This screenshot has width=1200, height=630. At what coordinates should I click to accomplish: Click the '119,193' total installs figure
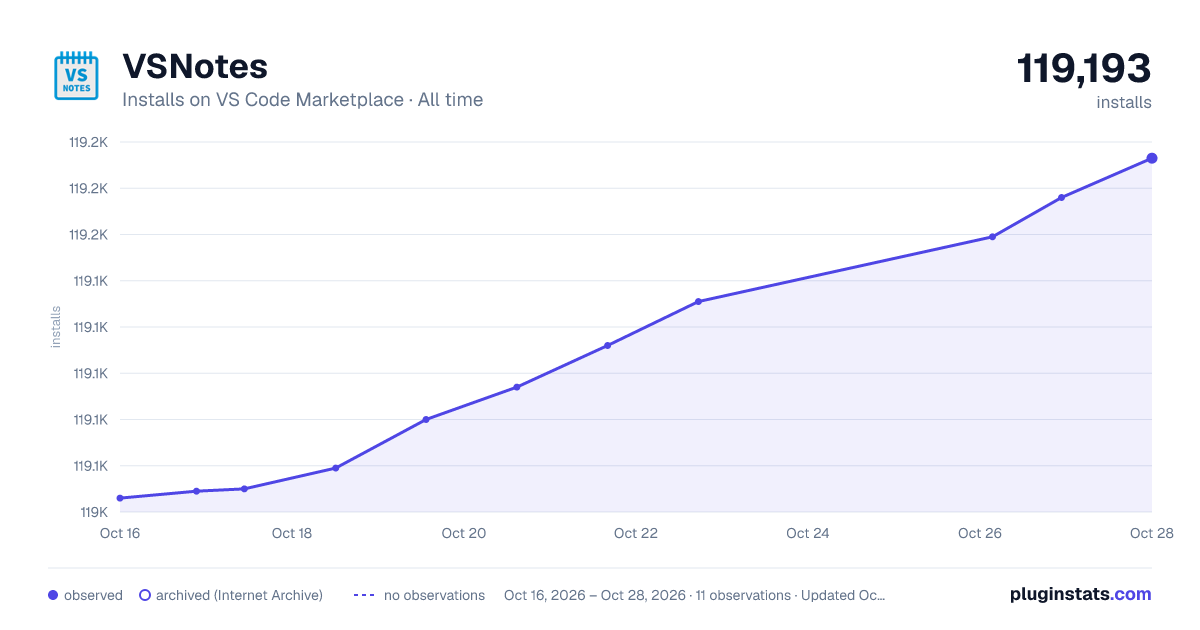1084,69
